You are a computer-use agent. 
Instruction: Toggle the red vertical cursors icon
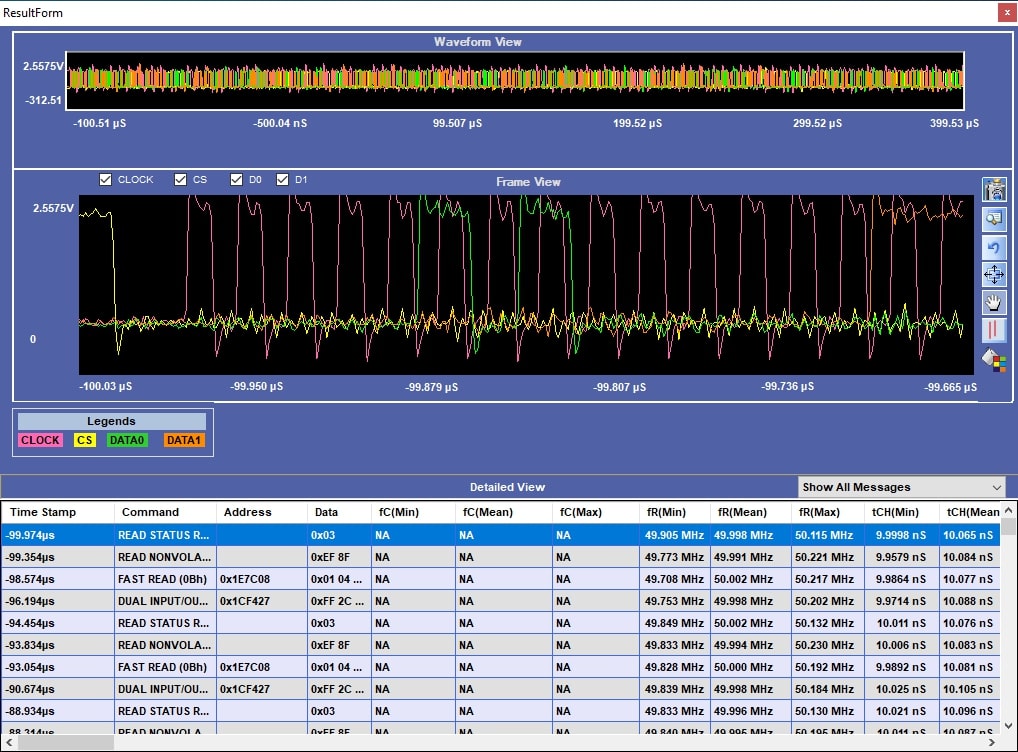click(994, 331)
